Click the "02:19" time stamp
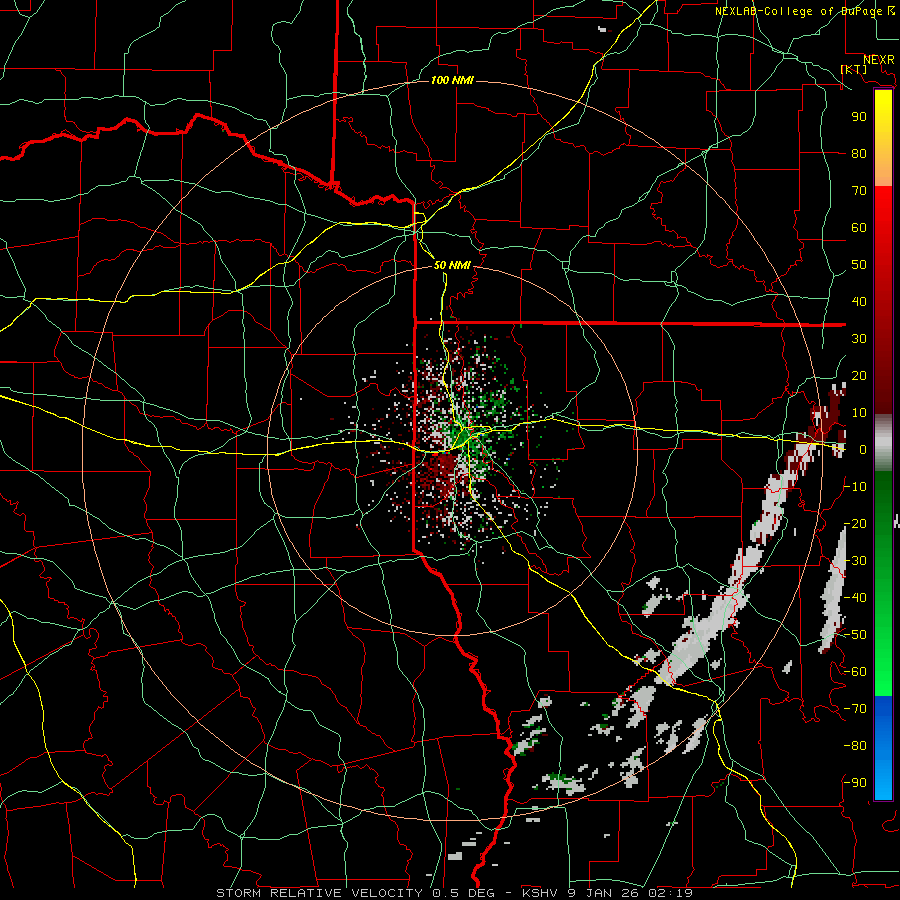 tap(670, 893)
